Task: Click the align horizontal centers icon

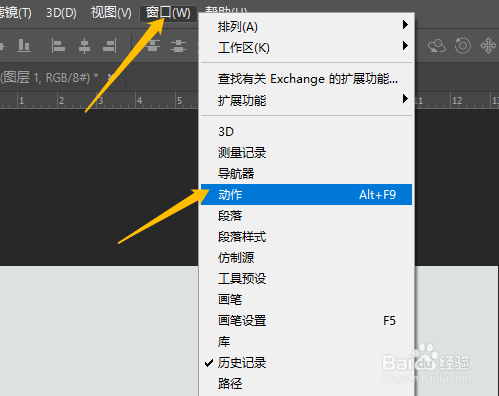Action: tap(84, 46)
